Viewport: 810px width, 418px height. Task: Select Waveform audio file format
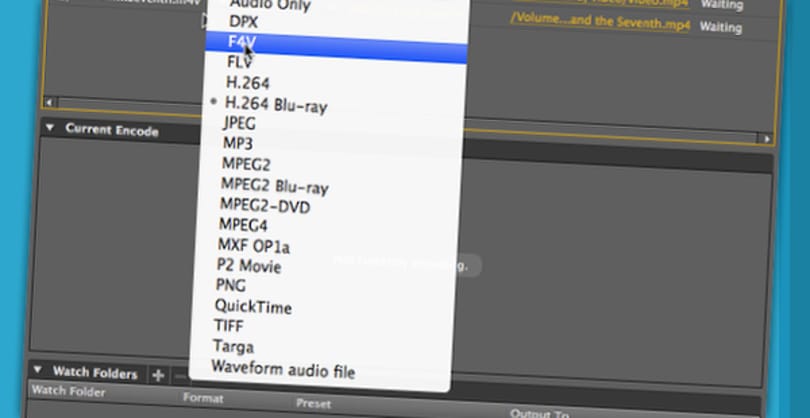pyautogui.click(x=283, y=369)
